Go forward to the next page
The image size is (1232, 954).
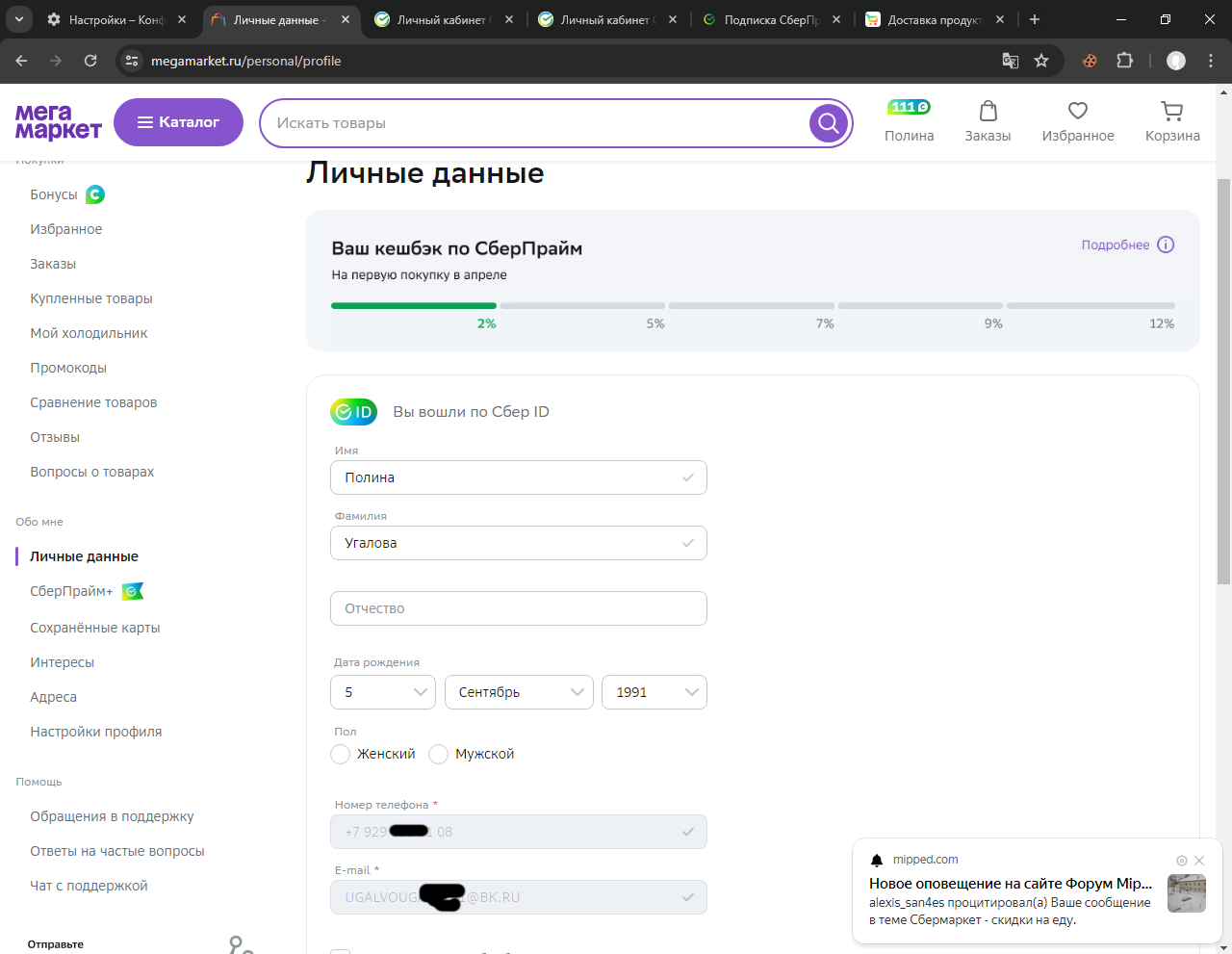[x=56, y=61]
